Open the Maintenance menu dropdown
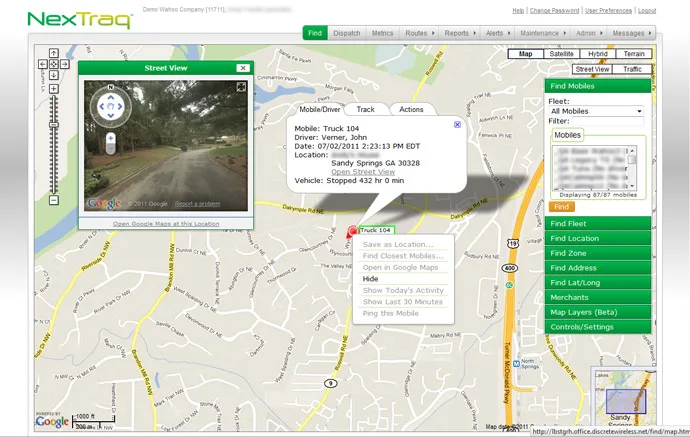Image resolution: width=690 pixels, height=437 pixels. [543, 33]
